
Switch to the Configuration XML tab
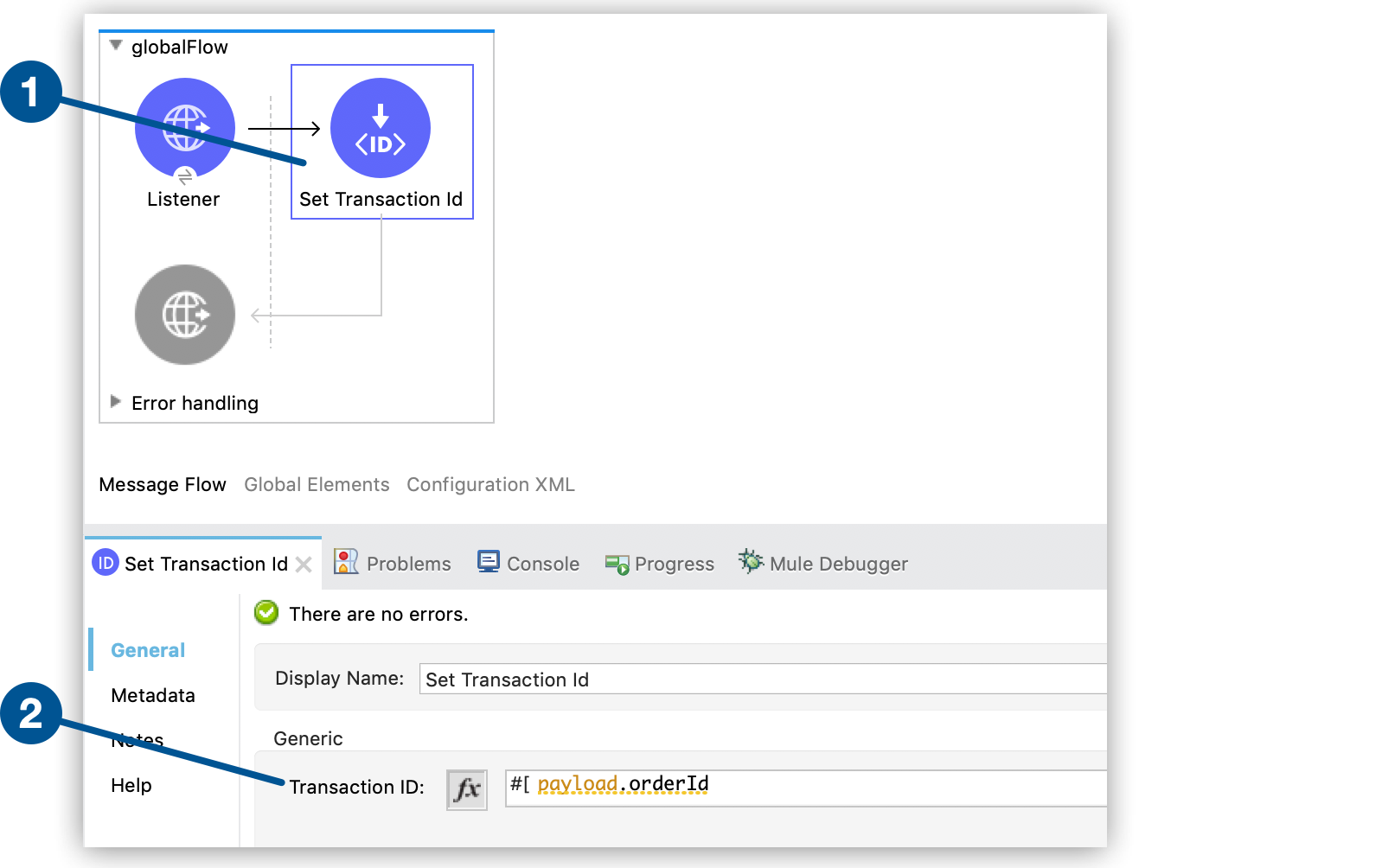tap(490, 485)
